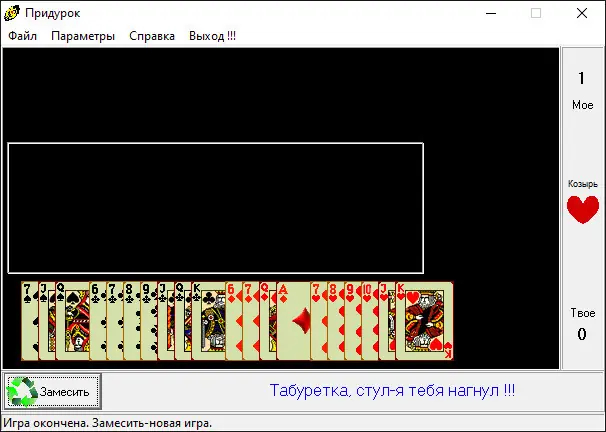Click the hearts trump suit indicator
The height and width of the screenshot is (432, 606).
click(583, 209)
